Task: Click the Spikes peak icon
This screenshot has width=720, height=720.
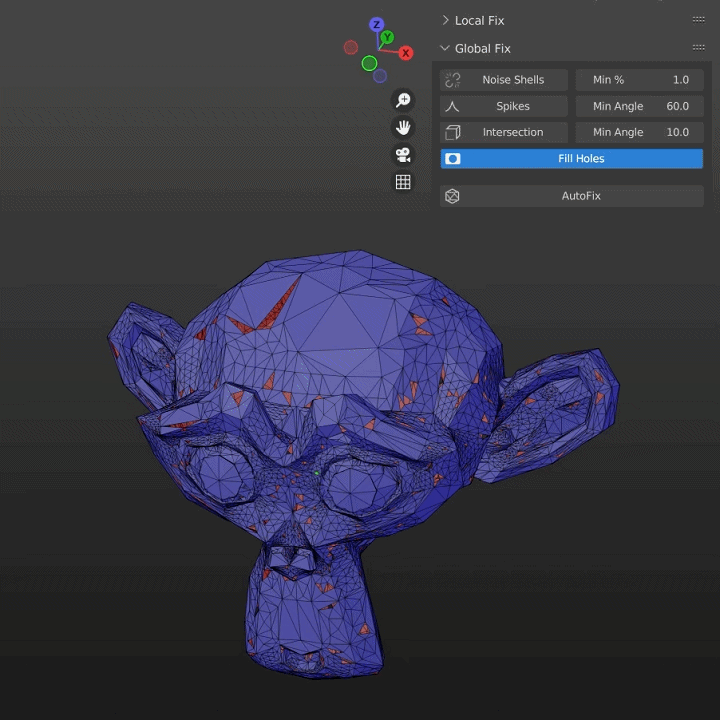Action: click(452, 107)
